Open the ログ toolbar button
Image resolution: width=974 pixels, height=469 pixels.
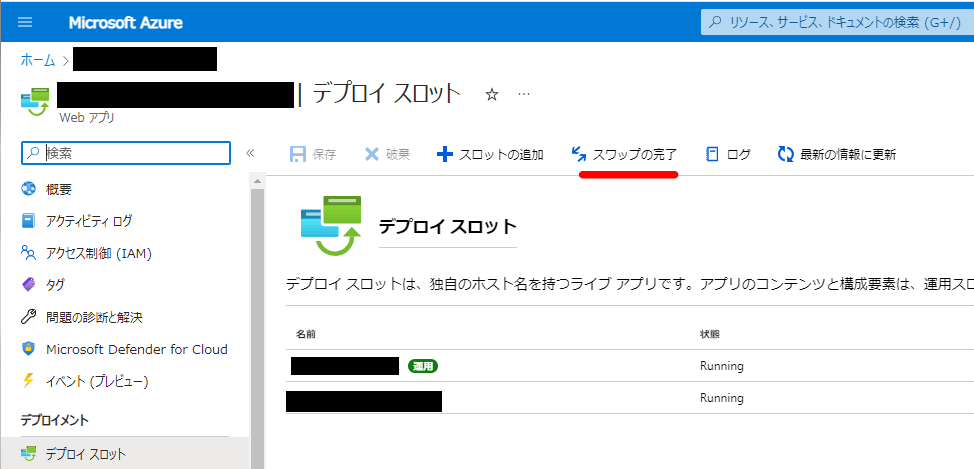(x=728, y=154)
